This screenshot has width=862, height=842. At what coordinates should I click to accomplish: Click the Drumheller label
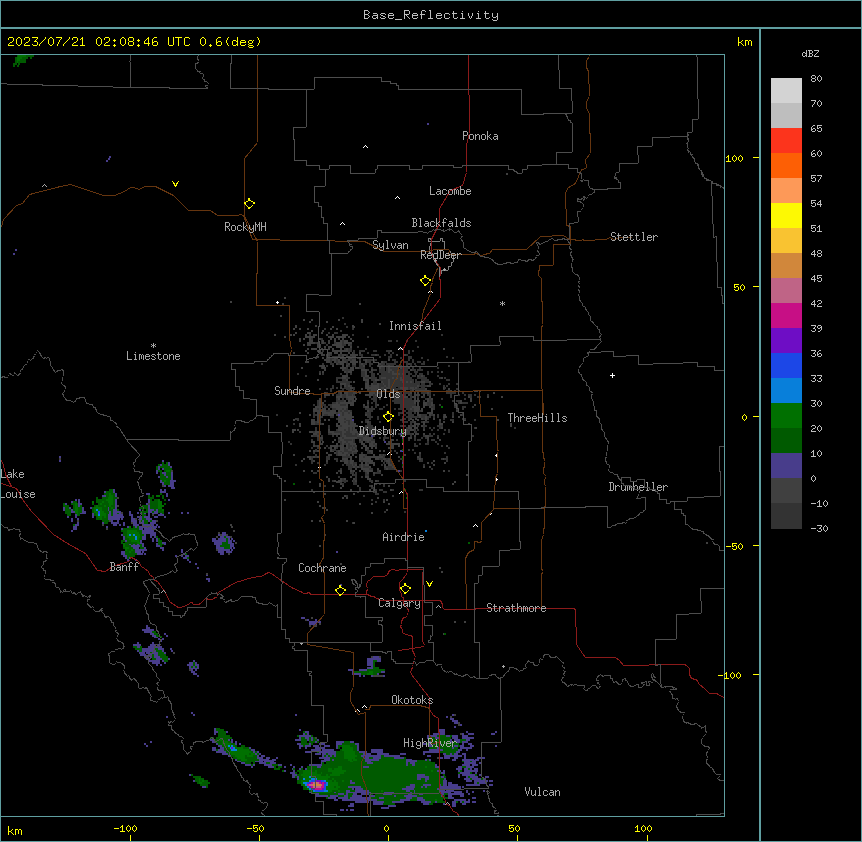pyautogui.click(x=638, y=487)
